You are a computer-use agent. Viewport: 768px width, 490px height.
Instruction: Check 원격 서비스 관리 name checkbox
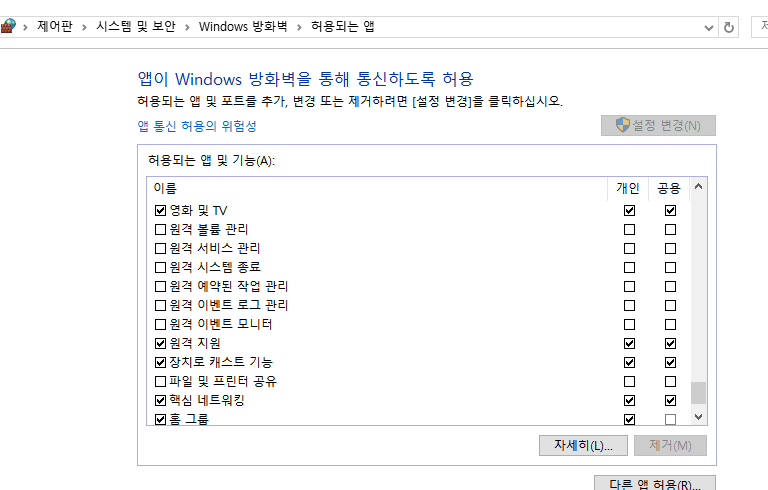160,248
